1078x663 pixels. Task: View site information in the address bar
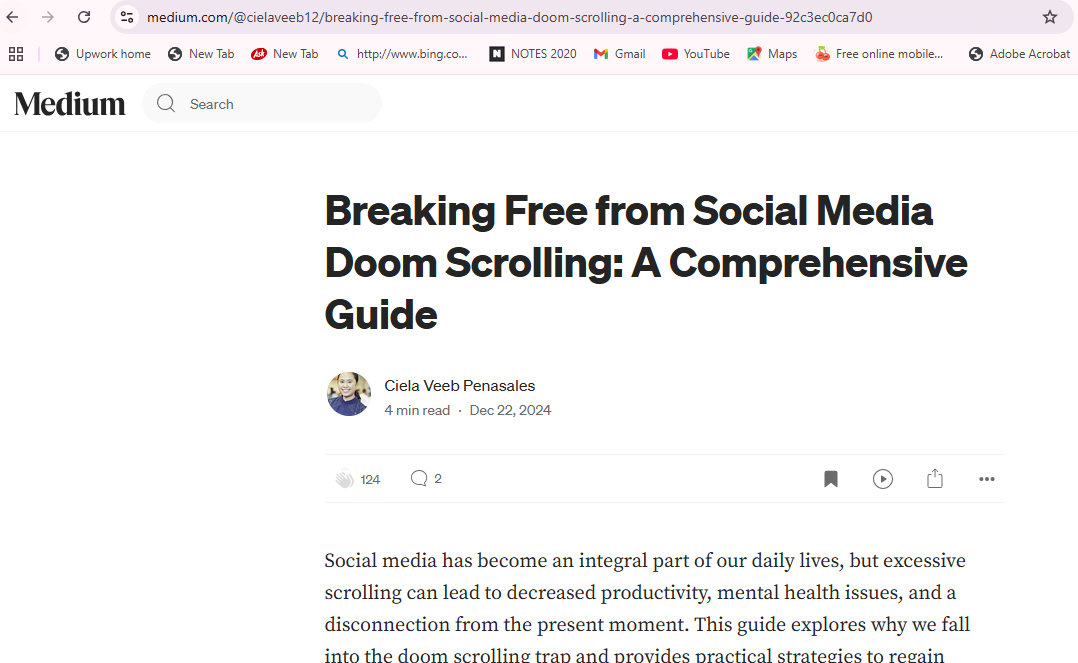coord(127,17)
